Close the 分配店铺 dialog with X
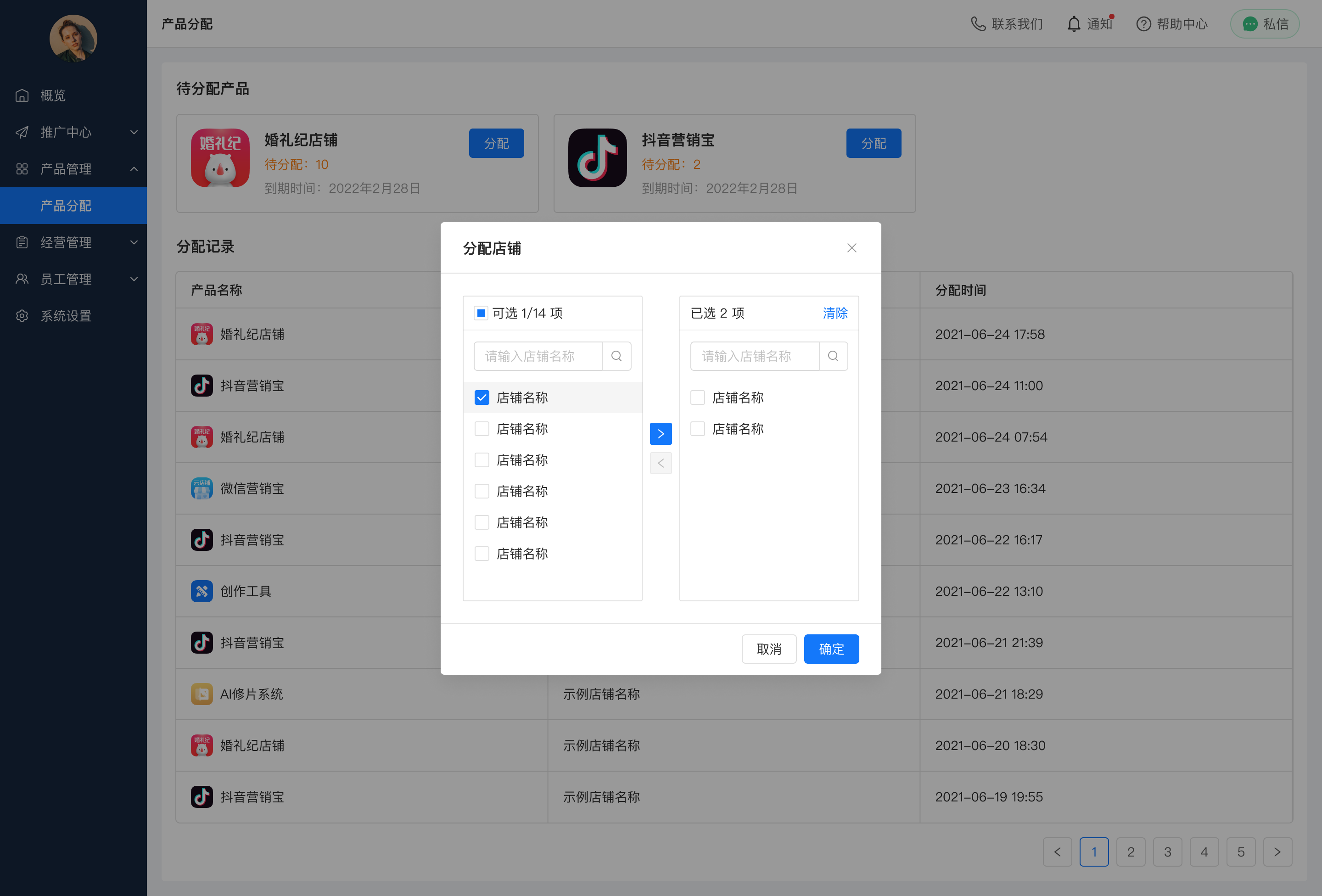 (x=851, y=248)
